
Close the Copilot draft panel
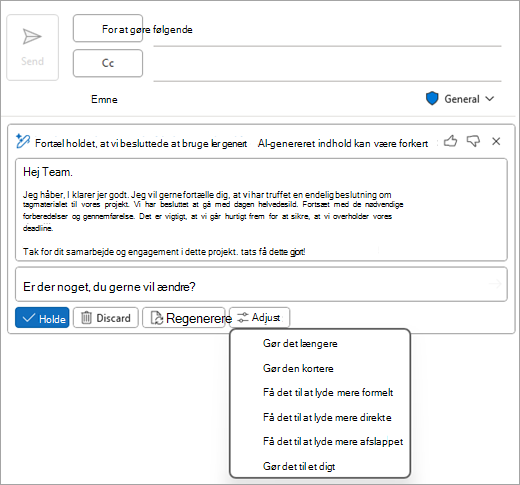tap(496, 141)
